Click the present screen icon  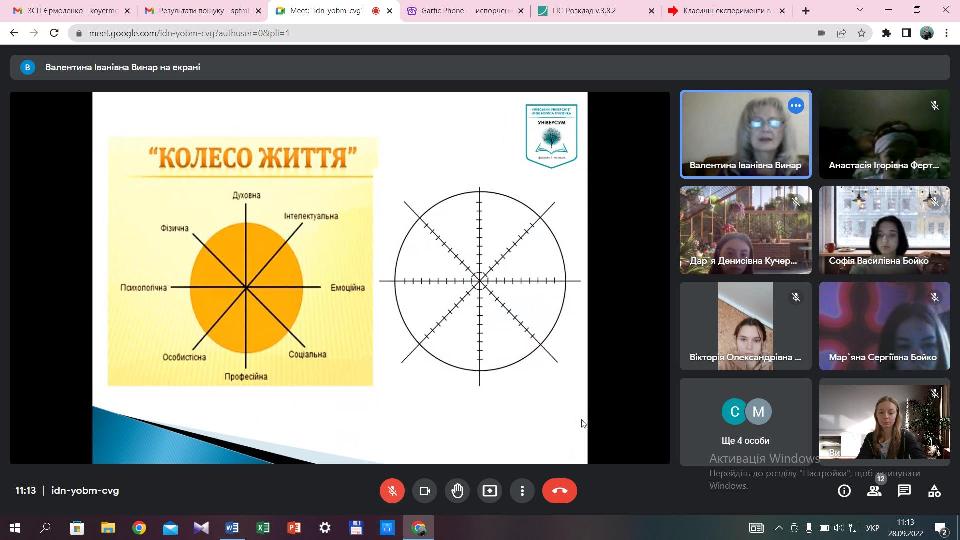489,491
